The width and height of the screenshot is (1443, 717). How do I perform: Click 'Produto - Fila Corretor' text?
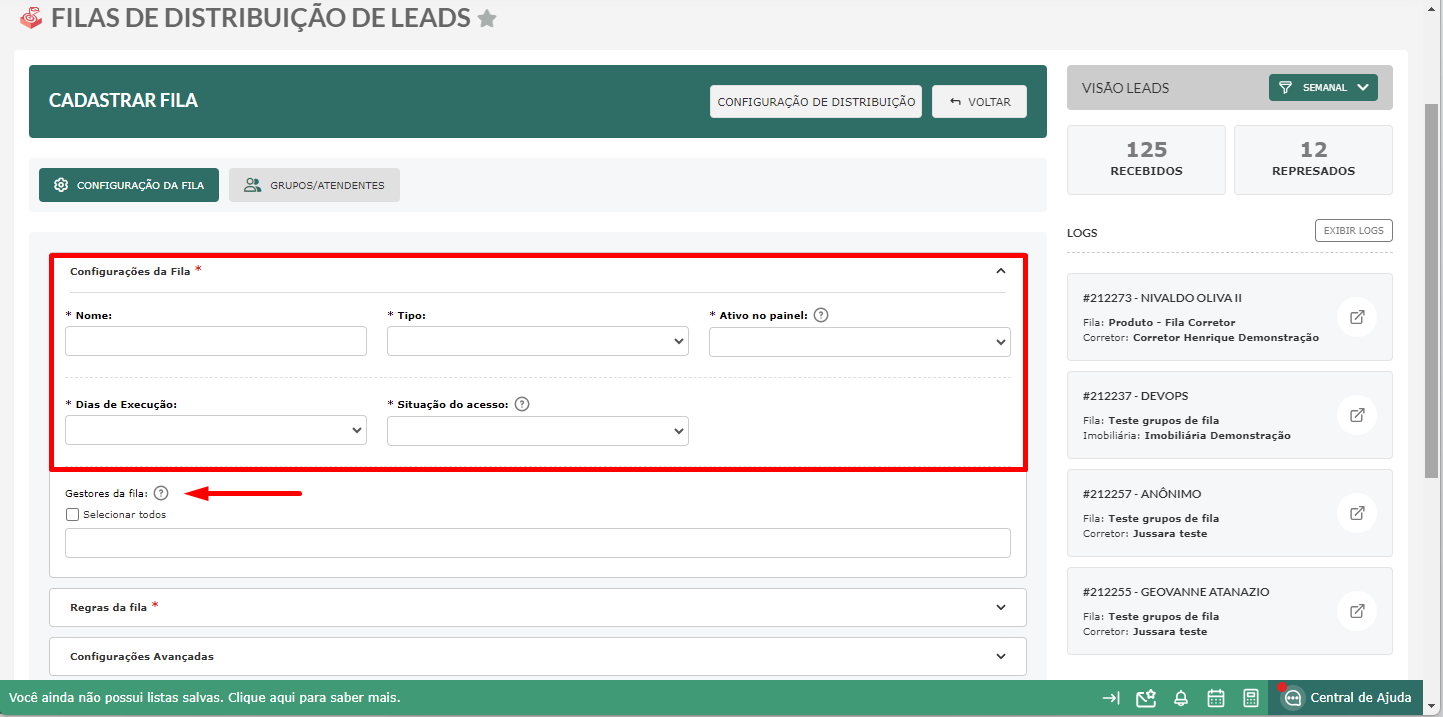click(x=1172, y=323)
